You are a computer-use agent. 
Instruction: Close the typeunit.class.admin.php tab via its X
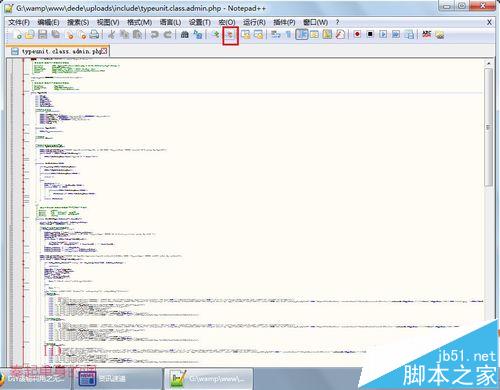[104, 51]
